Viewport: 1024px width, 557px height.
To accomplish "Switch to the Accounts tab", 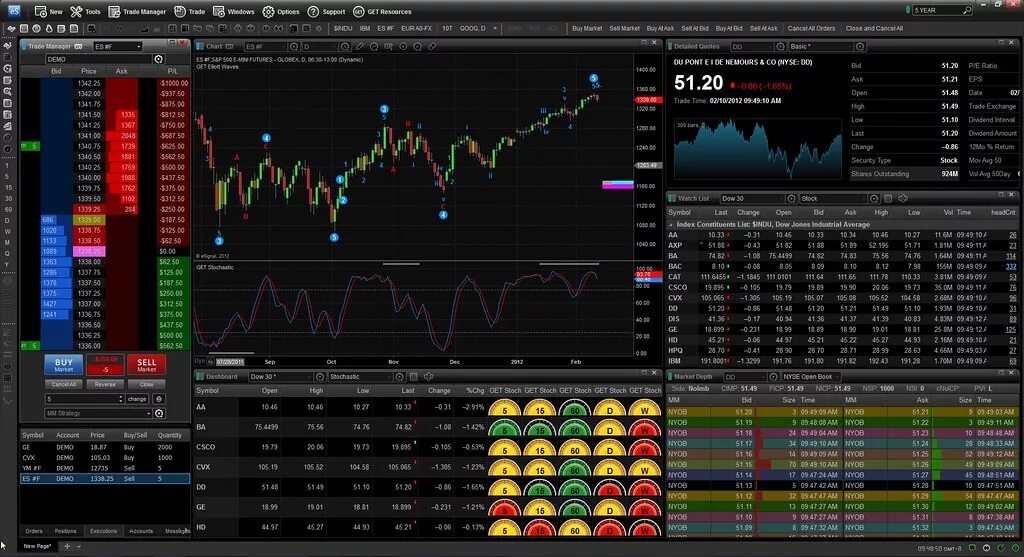I will 141,531.
